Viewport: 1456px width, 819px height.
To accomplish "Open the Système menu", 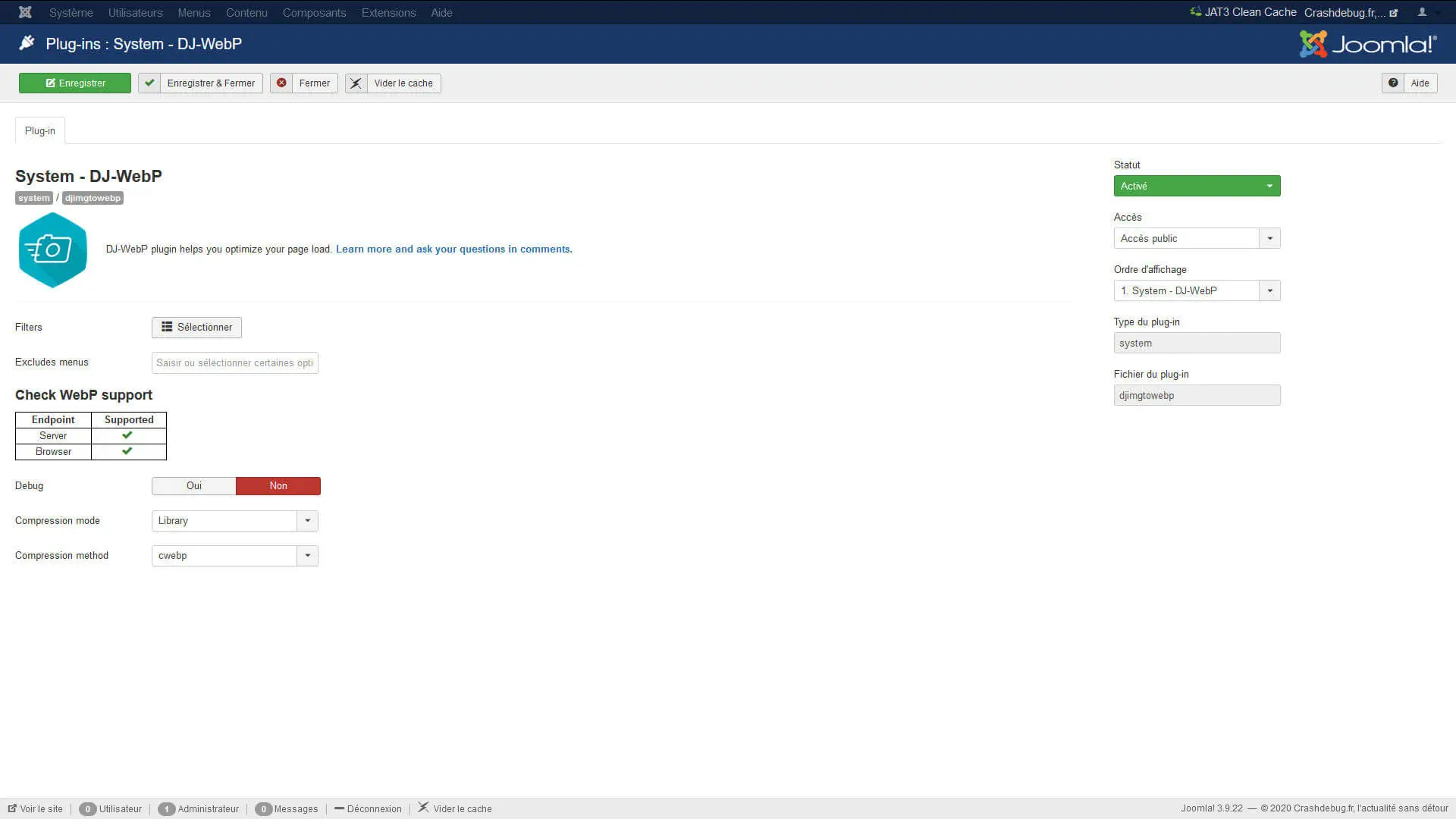I will pyautogui.click(x=71, y=13).
